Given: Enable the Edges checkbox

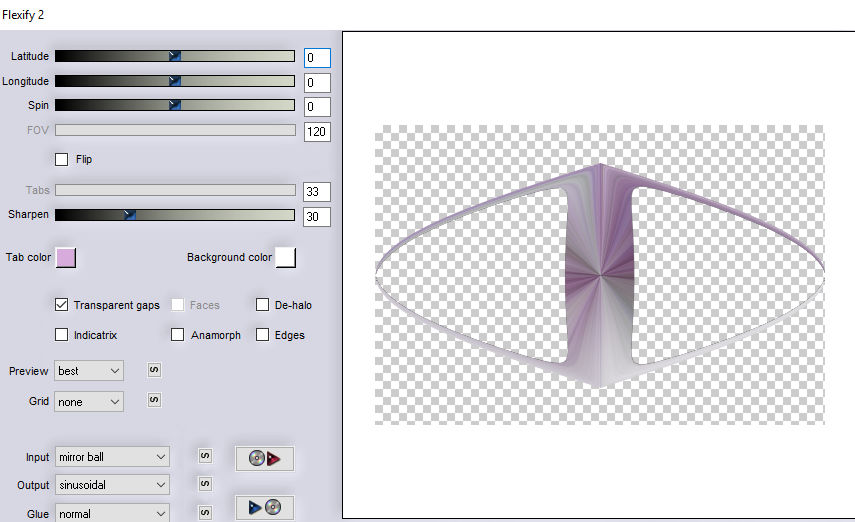Looking at the screenshot, I should point(262,335).
